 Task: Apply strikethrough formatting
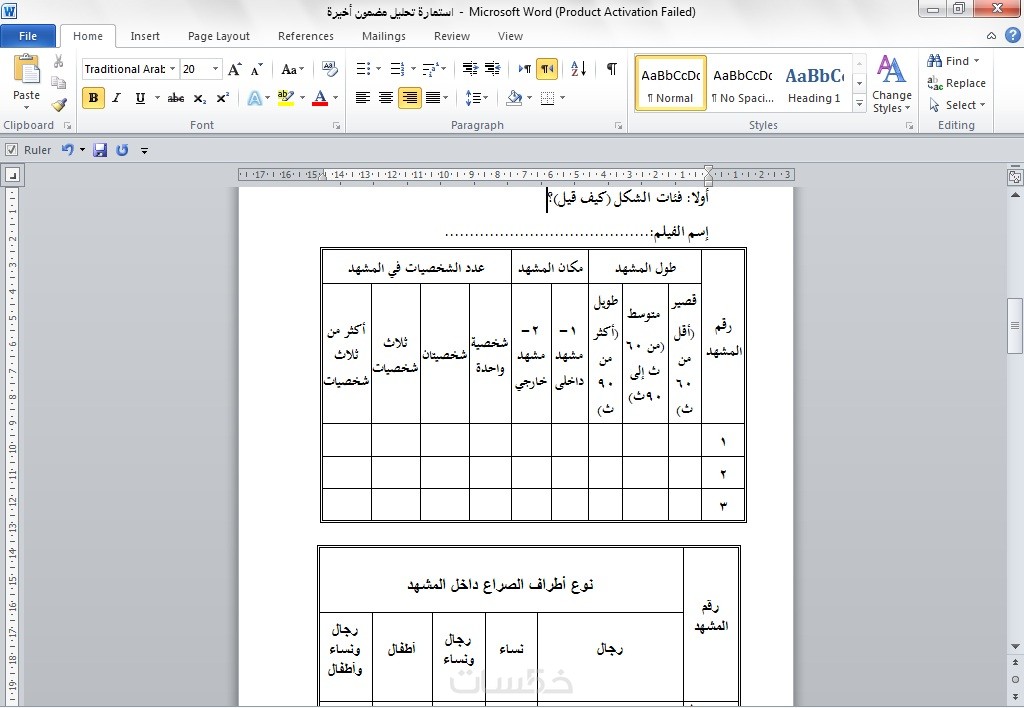coord(176,98)
